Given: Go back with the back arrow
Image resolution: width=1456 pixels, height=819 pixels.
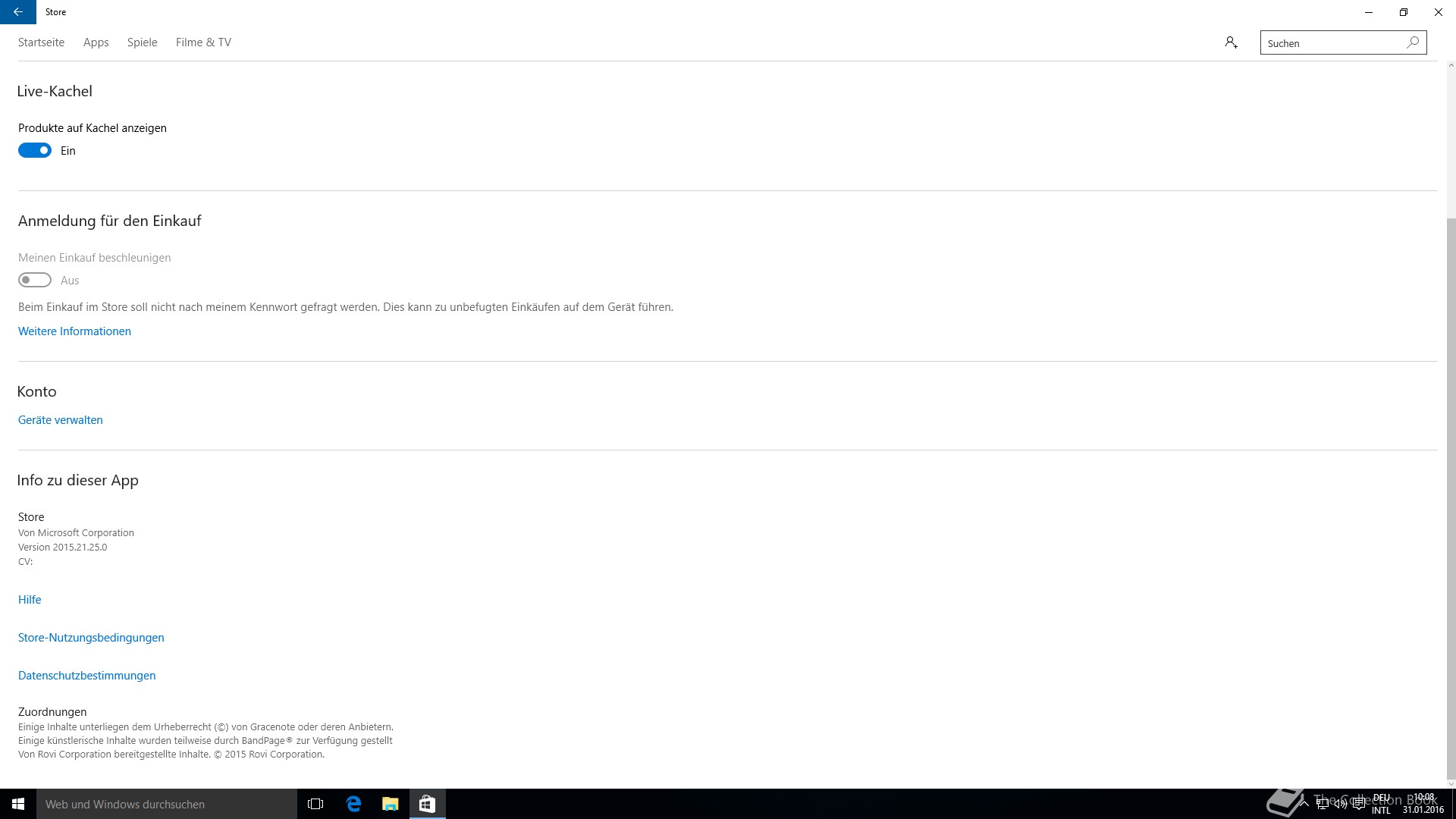Looking at the screenshot, I should coord(18,12).
